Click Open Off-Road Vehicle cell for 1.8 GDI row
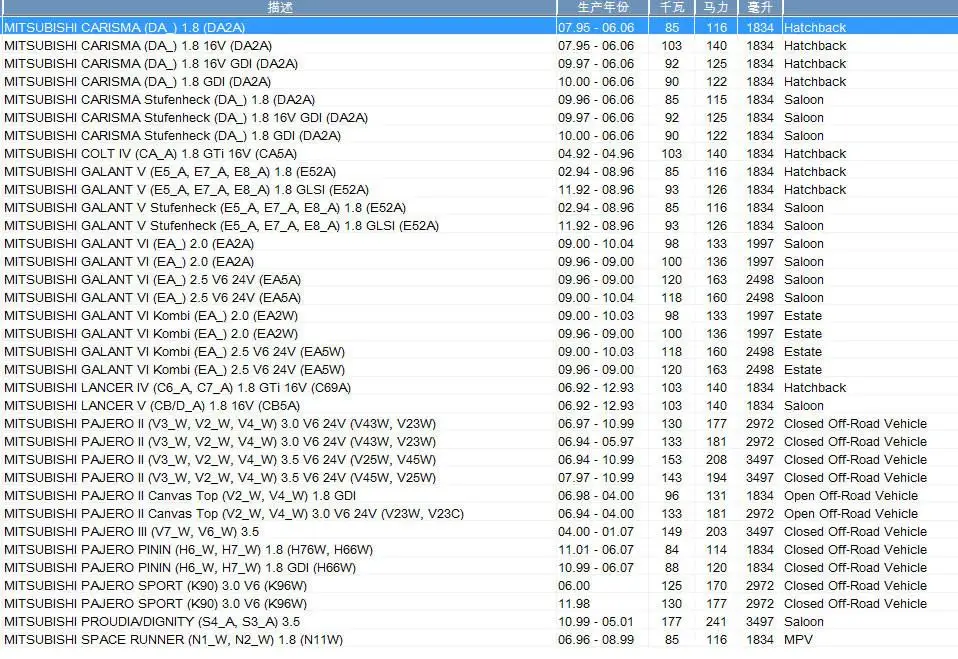958x659 pixels. point(850,496)
